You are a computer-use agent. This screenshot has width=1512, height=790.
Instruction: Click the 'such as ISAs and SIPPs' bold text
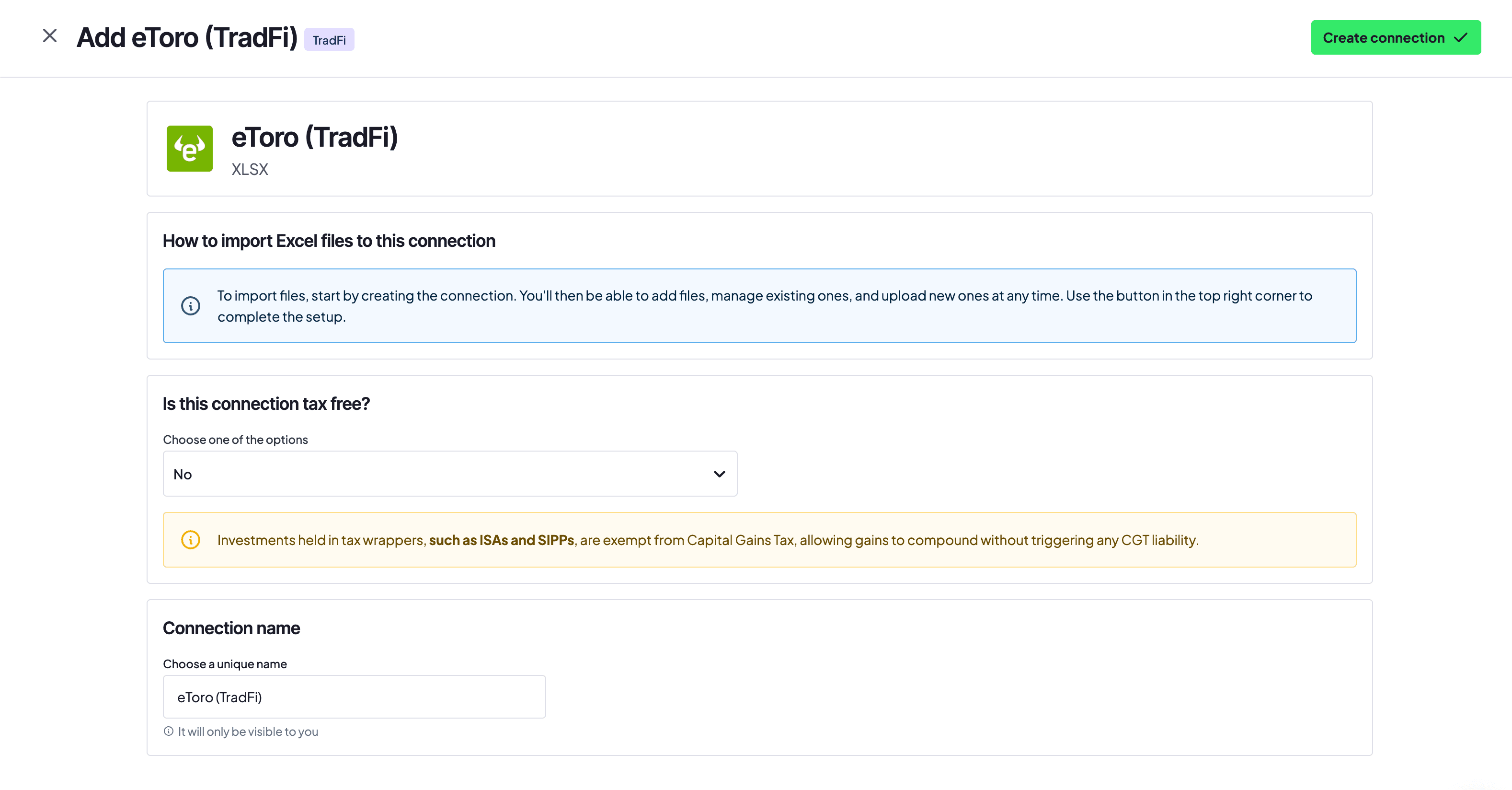(x=501, y=540)
